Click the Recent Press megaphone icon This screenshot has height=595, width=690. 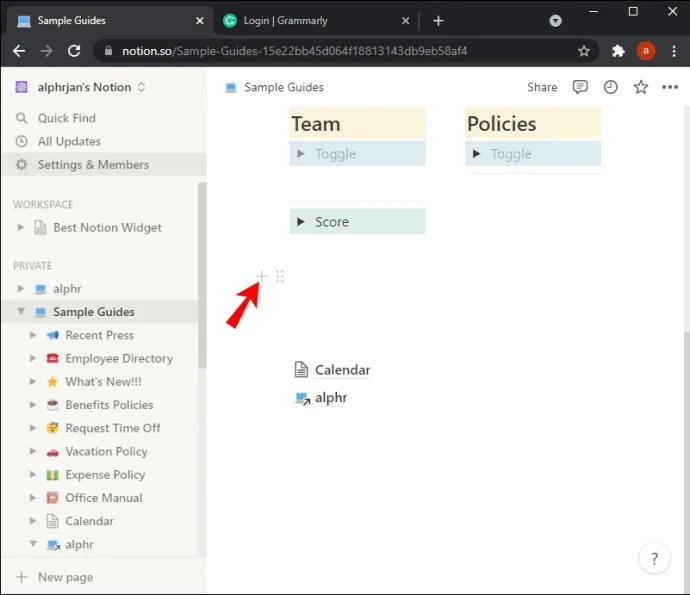tap(52, 335)
